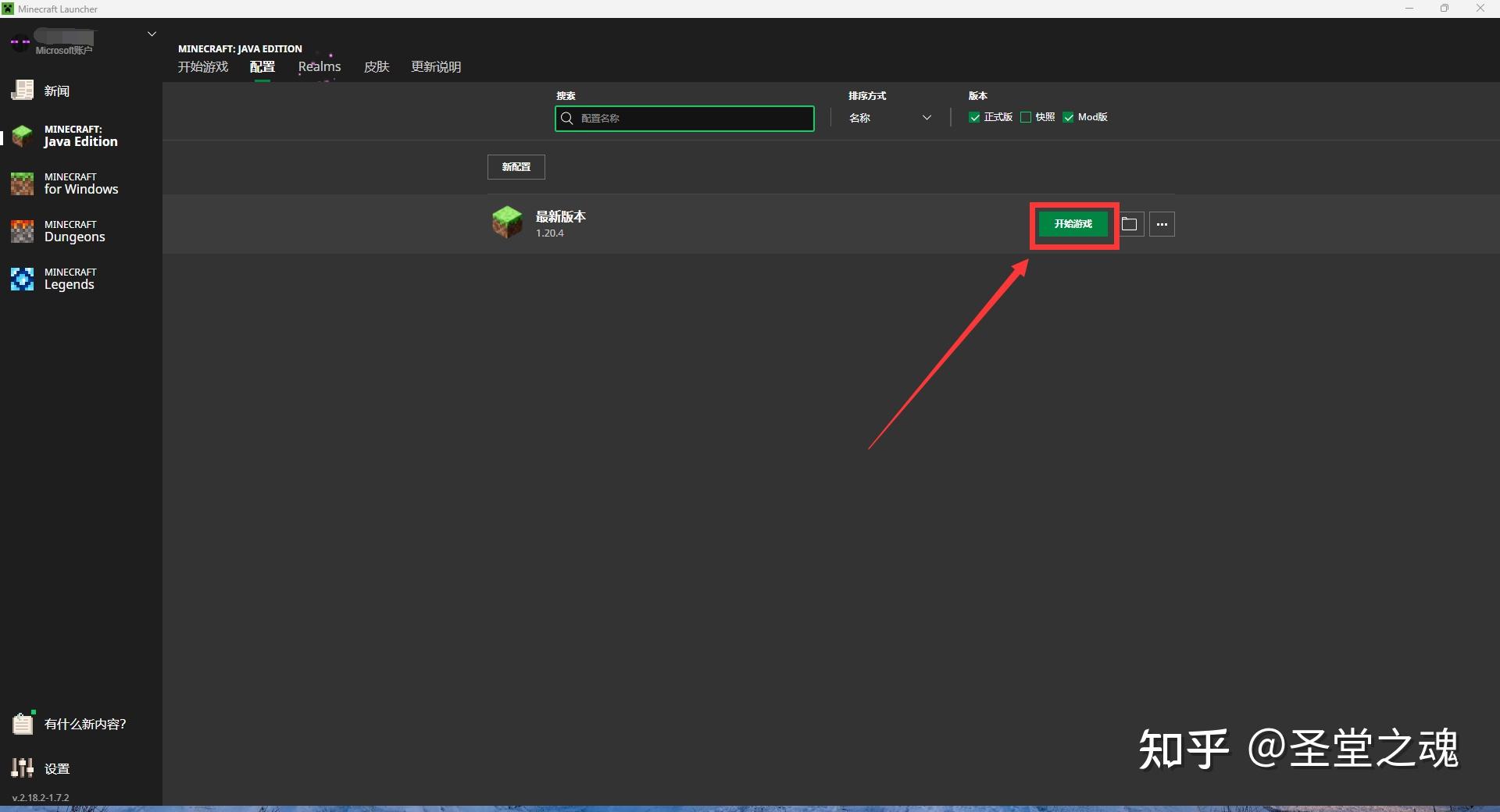The width and height of the screenshot is (1500, 812).
Task: Click the 新配置 new configuration button
Action: (516, 166)
